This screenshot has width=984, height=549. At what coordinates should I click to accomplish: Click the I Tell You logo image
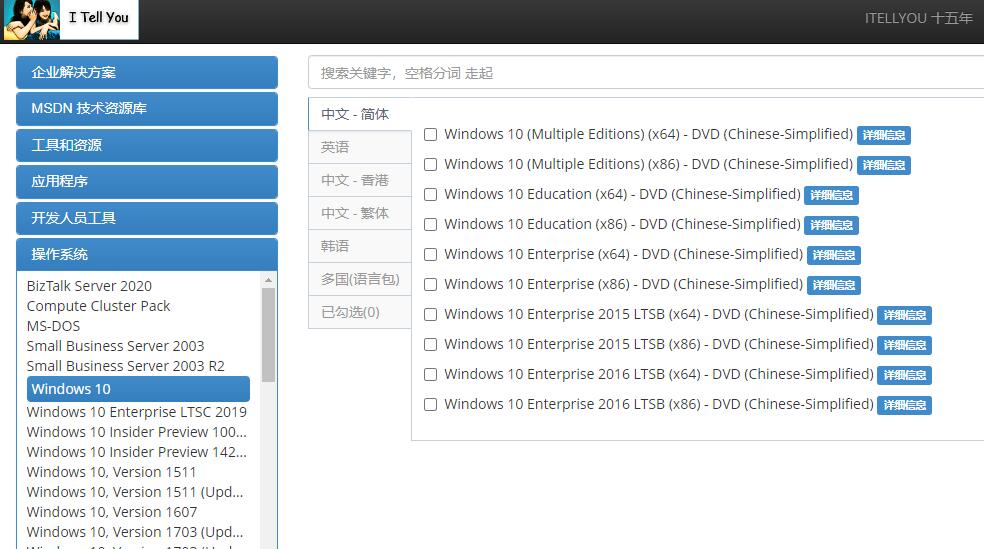click(x=70, y=20)
